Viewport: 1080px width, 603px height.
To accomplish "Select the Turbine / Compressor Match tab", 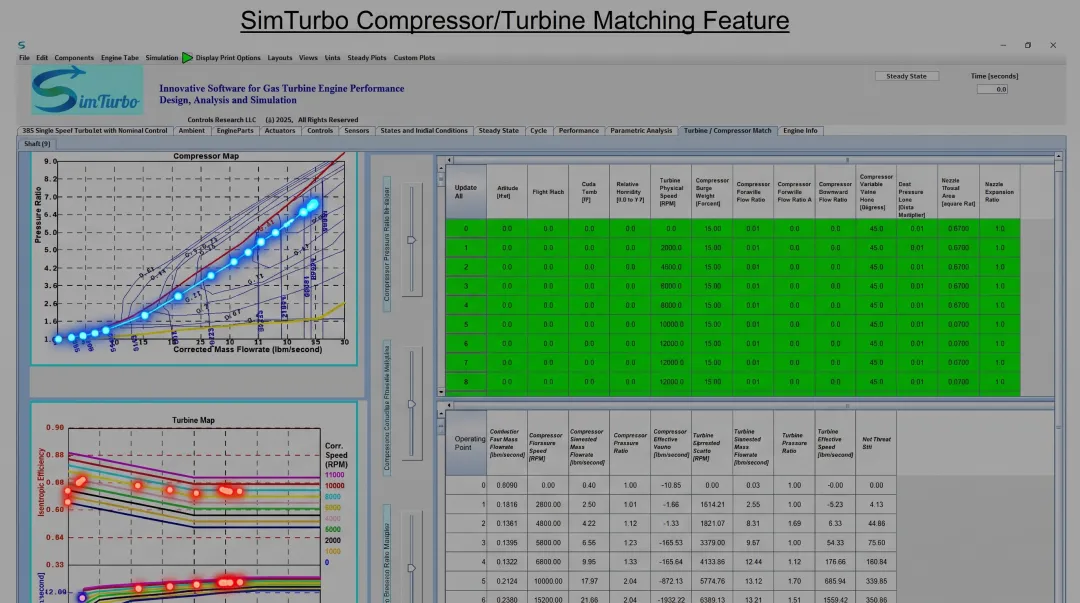I will [x=727, y=130].
